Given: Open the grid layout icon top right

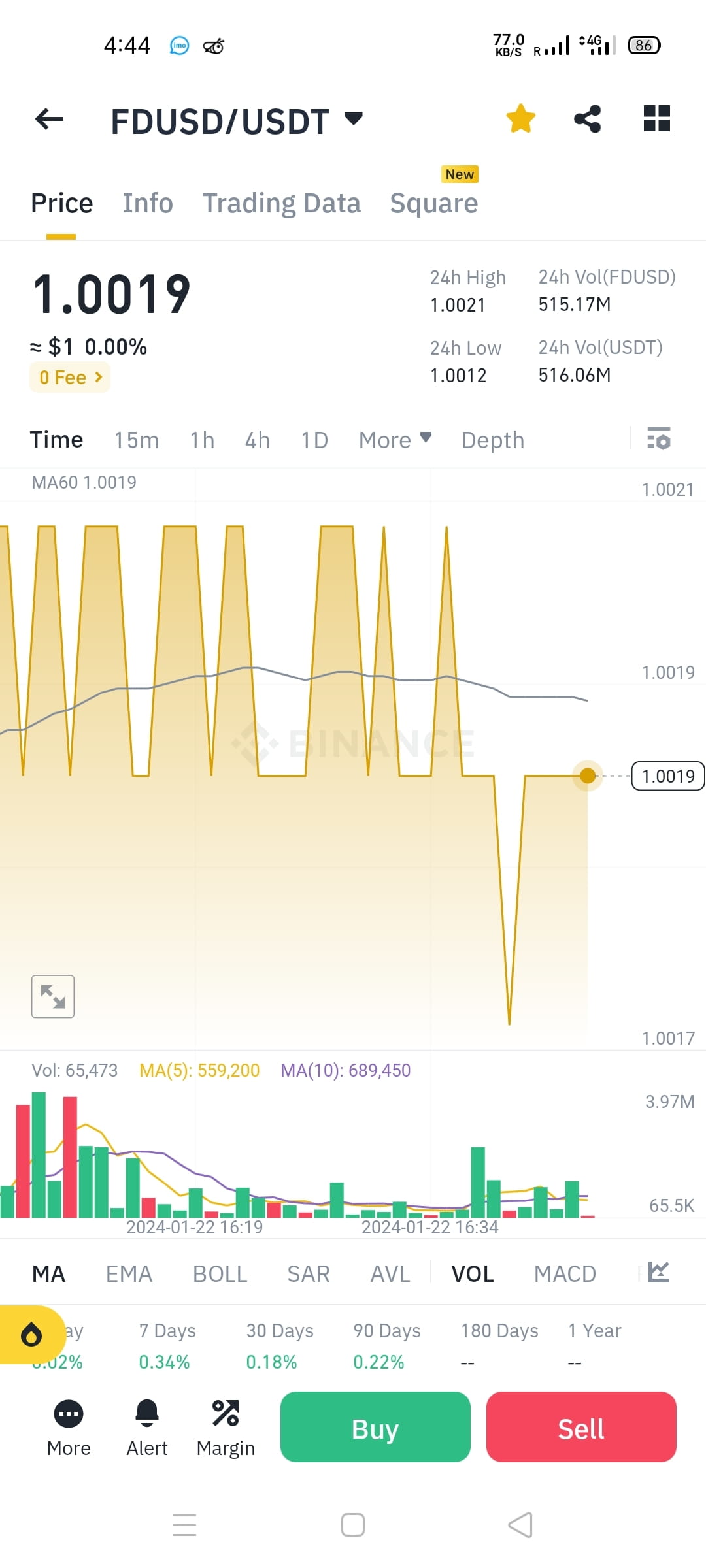Looking at the screenshot, I should (x=656, y=118).
